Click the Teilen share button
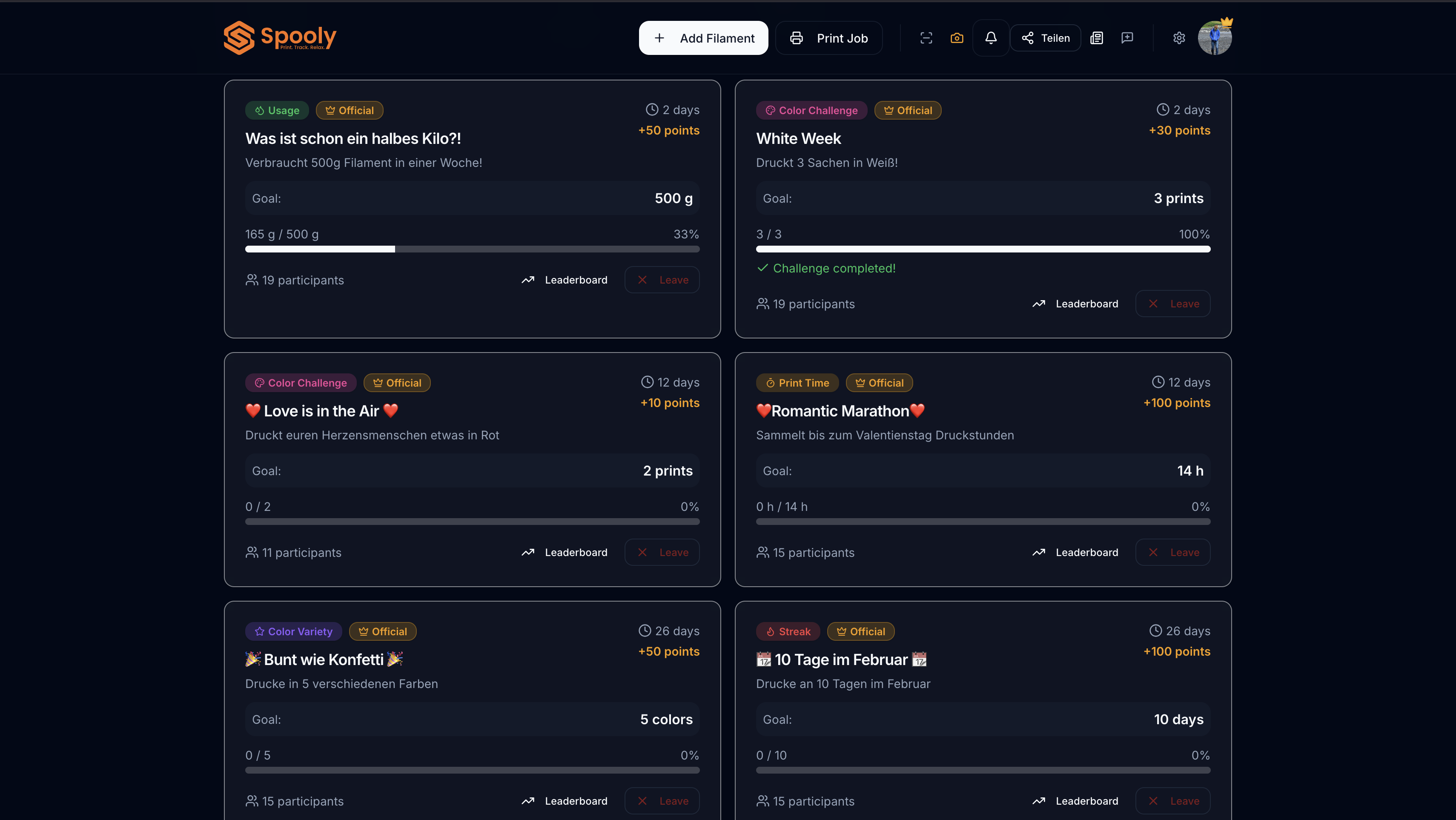 1045,38
